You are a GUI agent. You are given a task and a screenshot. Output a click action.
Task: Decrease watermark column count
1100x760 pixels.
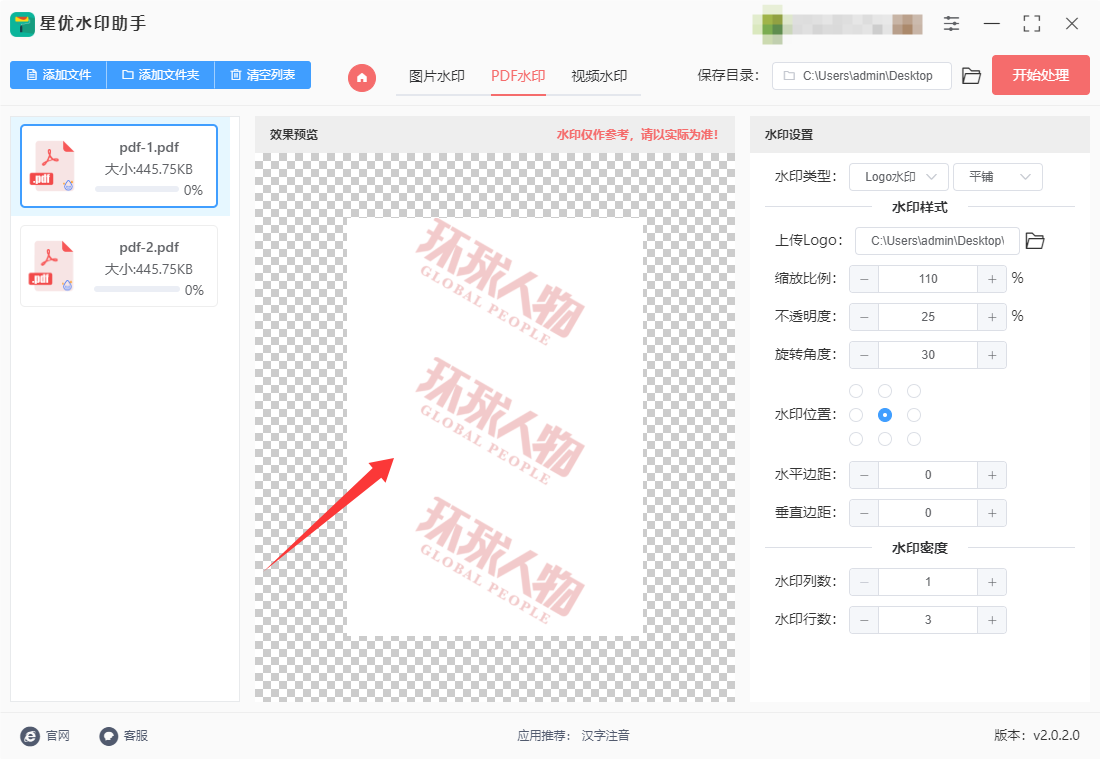[864, 582]
